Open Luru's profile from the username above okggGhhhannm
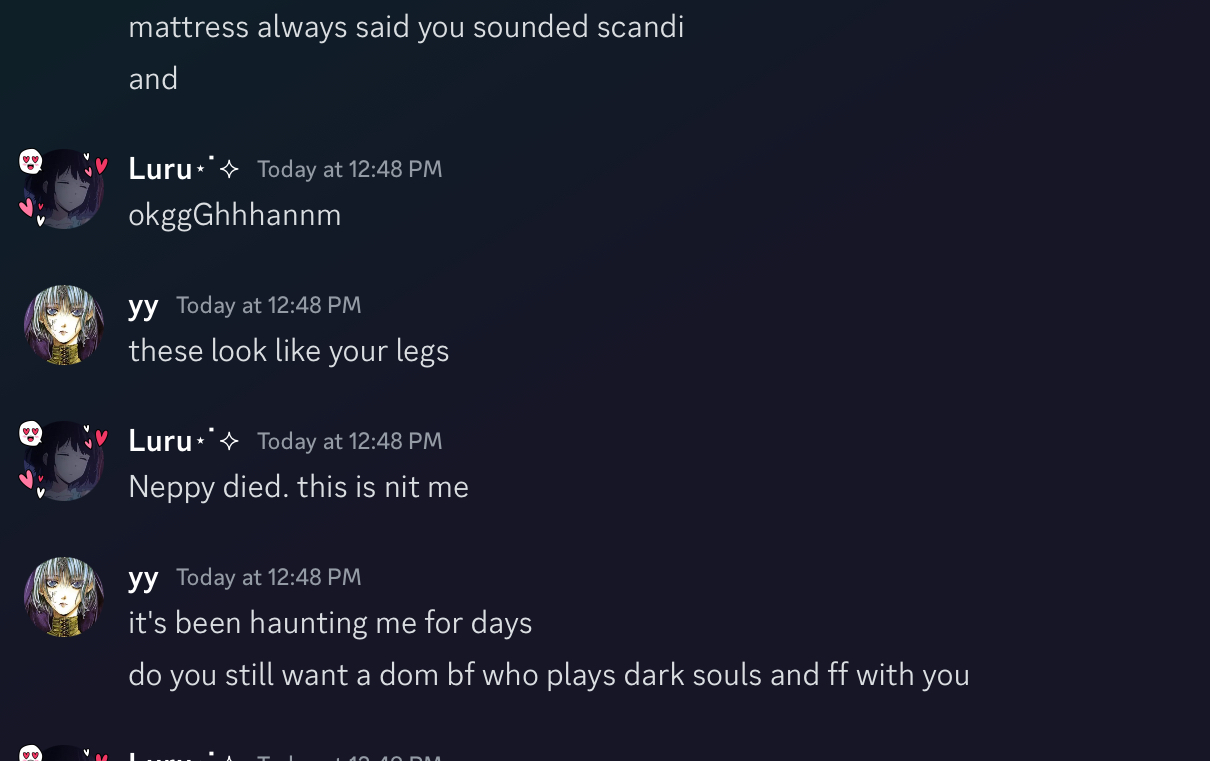 click(160, 169)
